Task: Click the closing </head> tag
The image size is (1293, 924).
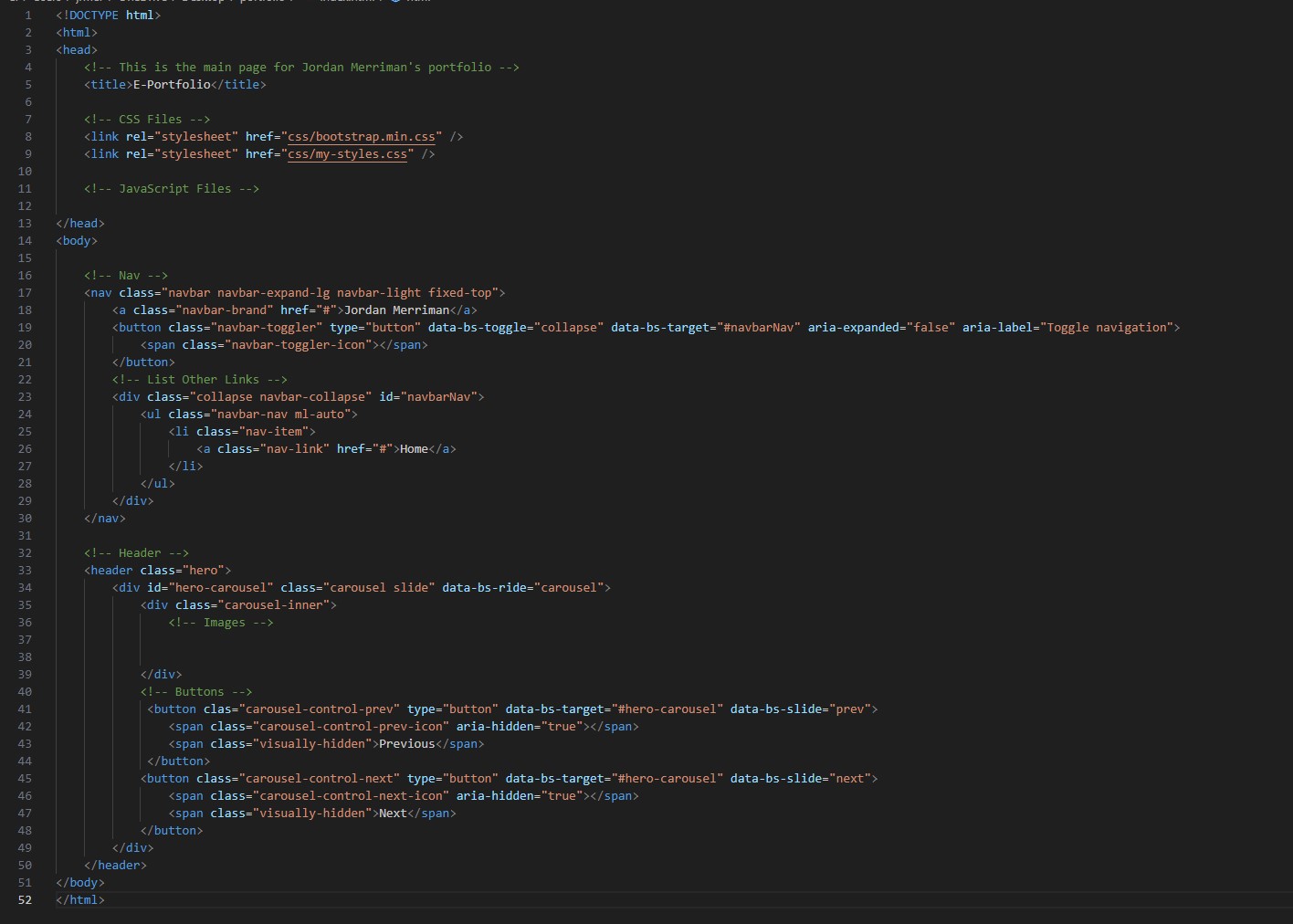Action: click(x=80, y=224)
